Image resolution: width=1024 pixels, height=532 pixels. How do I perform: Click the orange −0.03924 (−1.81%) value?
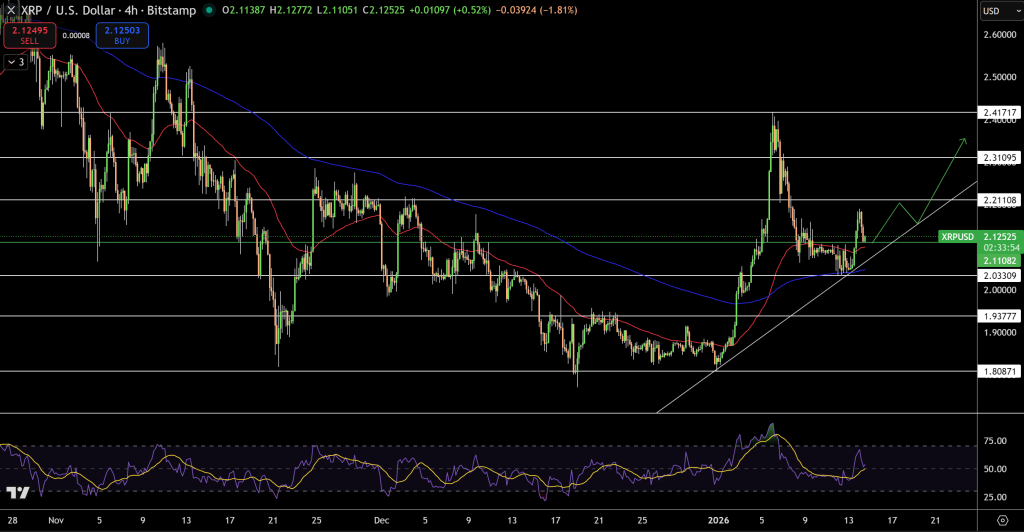click(x=536, y=10)
